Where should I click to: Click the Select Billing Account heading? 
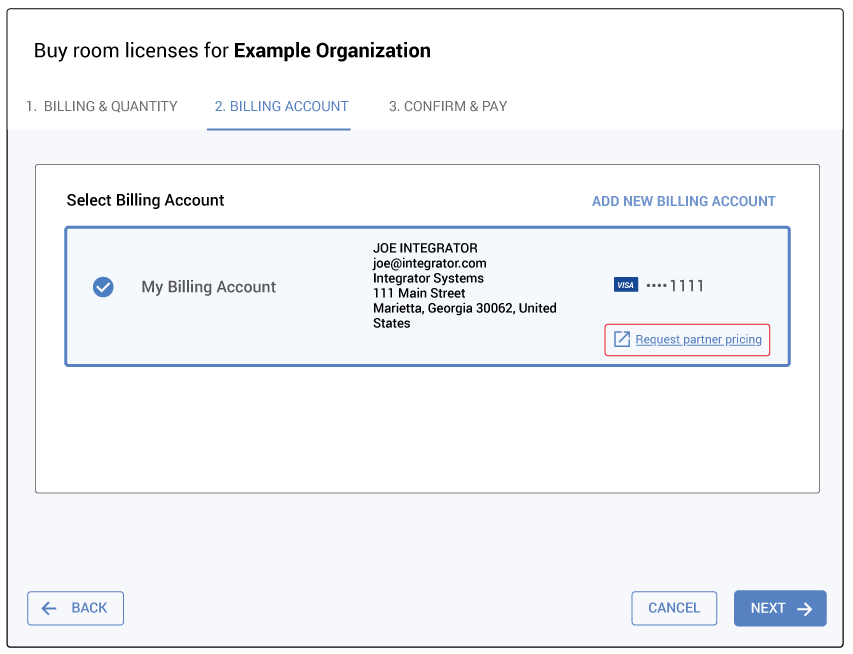[145, 200]
